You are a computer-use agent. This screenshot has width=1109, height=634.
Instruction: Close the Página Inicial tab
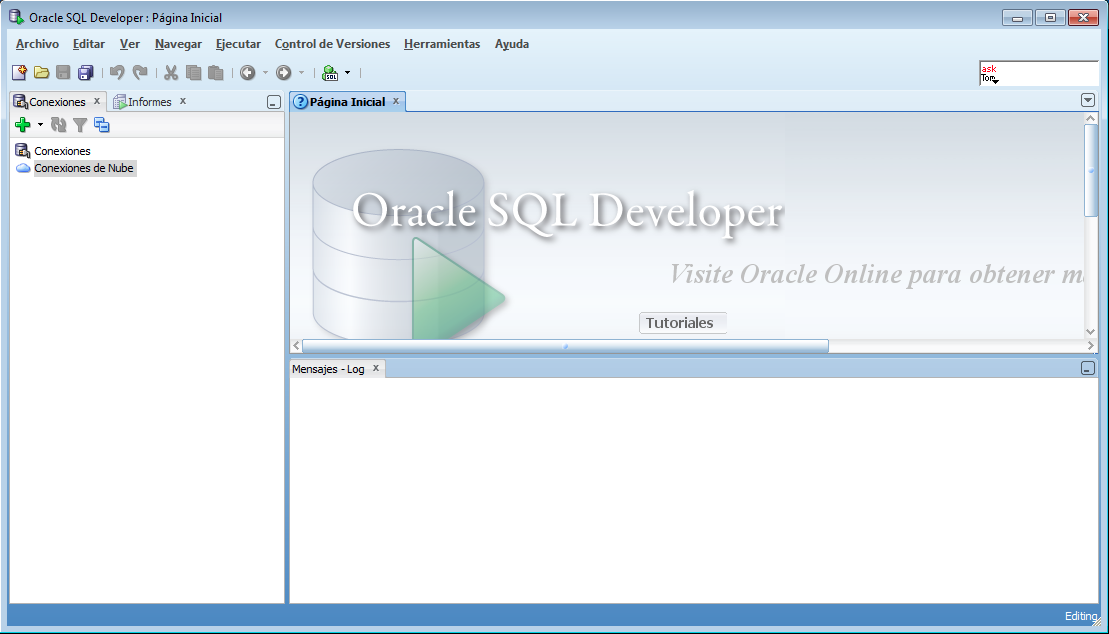pos(396,101)
